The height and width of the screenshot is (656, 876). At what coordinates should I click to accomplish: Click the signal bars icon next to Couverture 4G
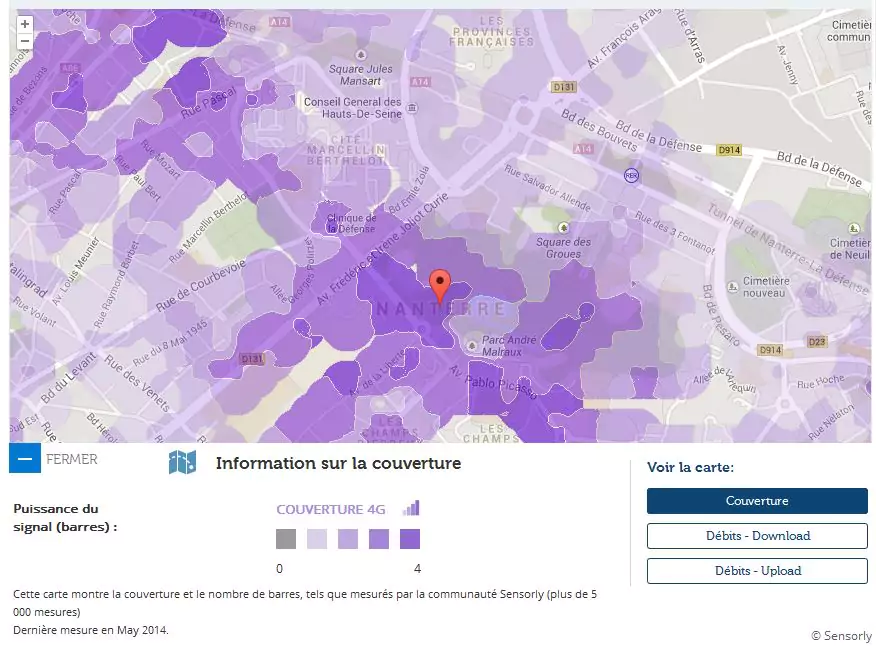pyautogui.click(x=411, y=508)
